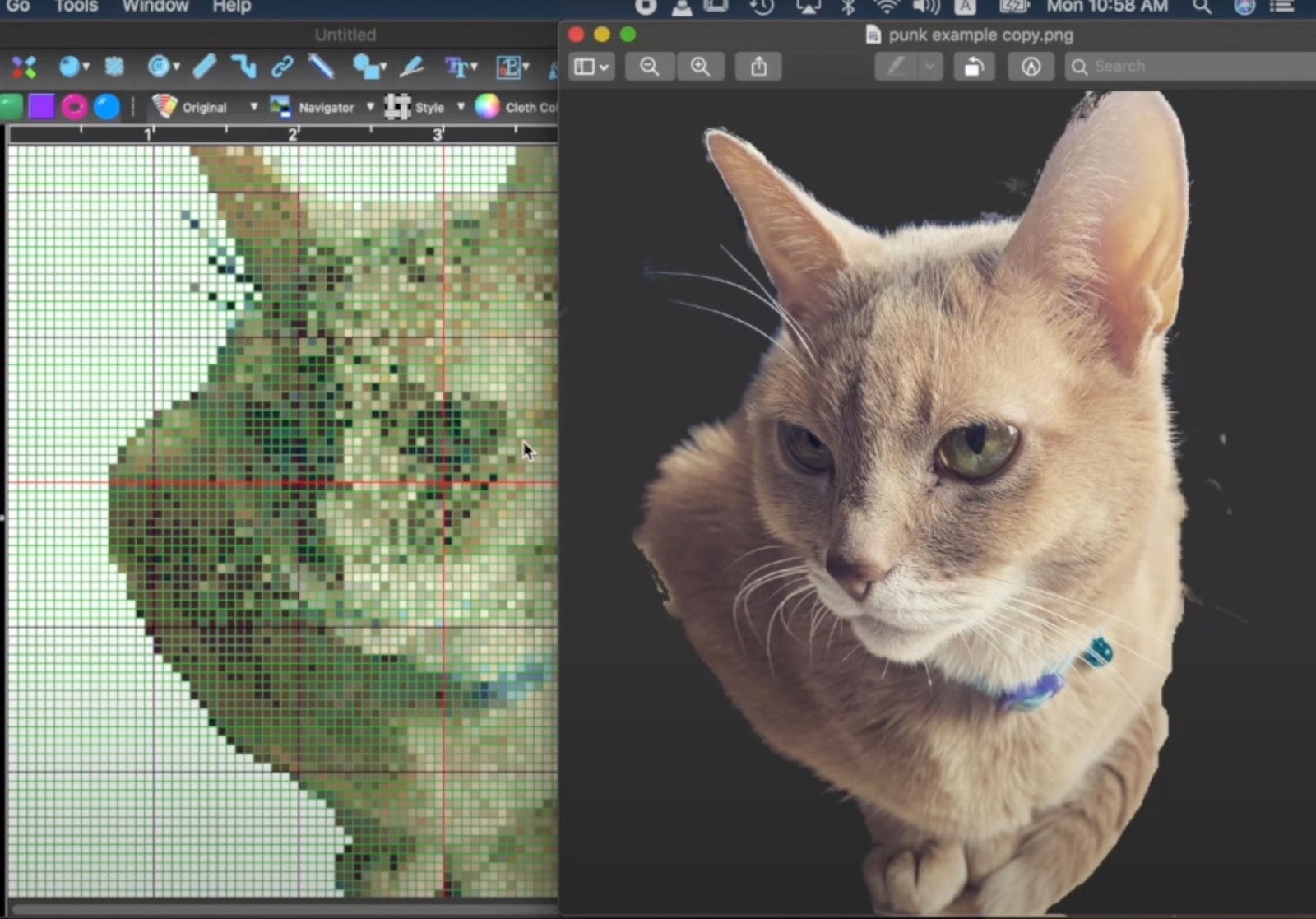Expand the Navigator panel dropdown
Screen dimensions: 1316x919
coord(371,107)
